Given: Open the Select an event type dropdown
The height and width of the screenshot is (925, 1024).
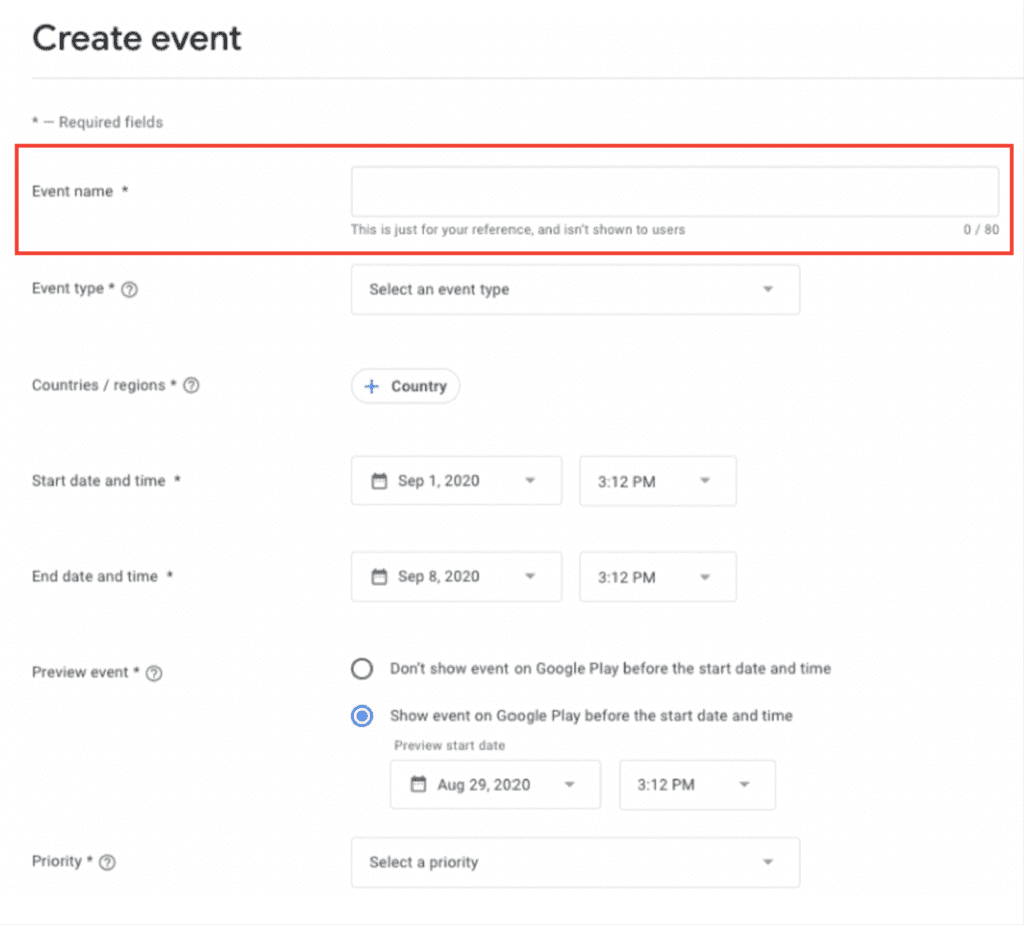Looking at the screenshot, I should [x=575, y=289].
